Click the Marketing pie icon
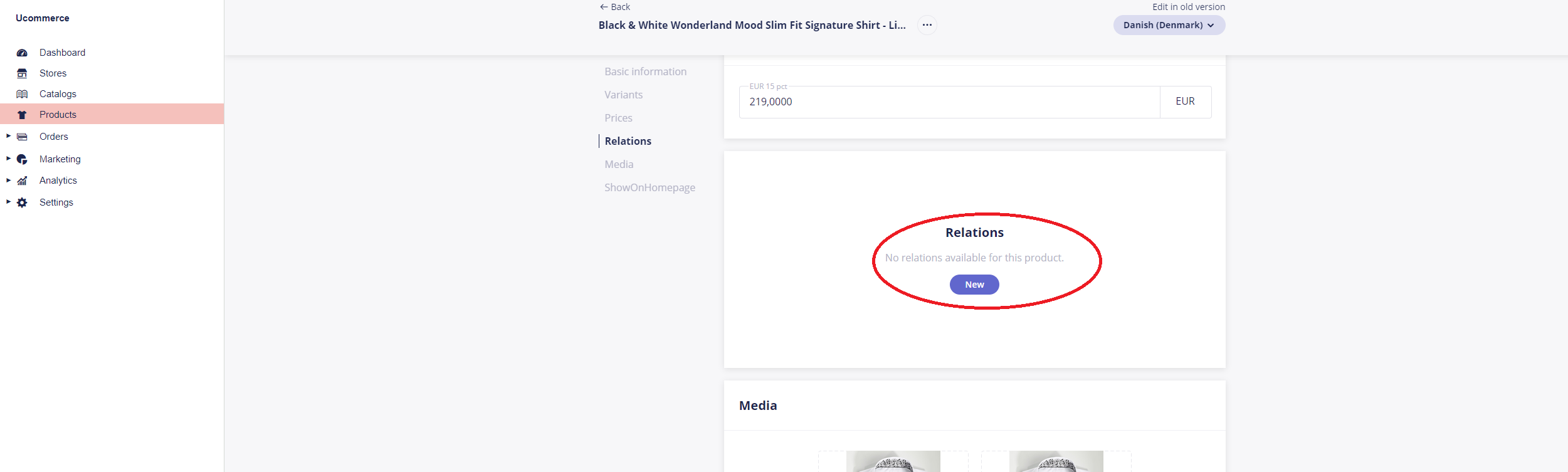The width and height of the screenshot is (1568, 472). coord(22,159)
